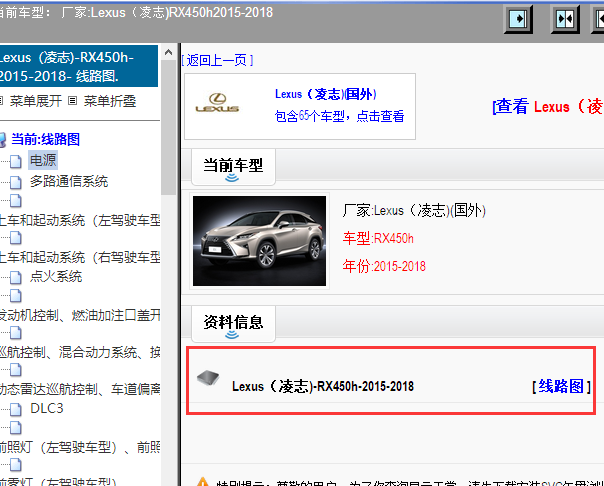This screenshot has width=604, height=486.
Task: Click the collapse-both-sides panel button
Action: click(x=565, y=19)
